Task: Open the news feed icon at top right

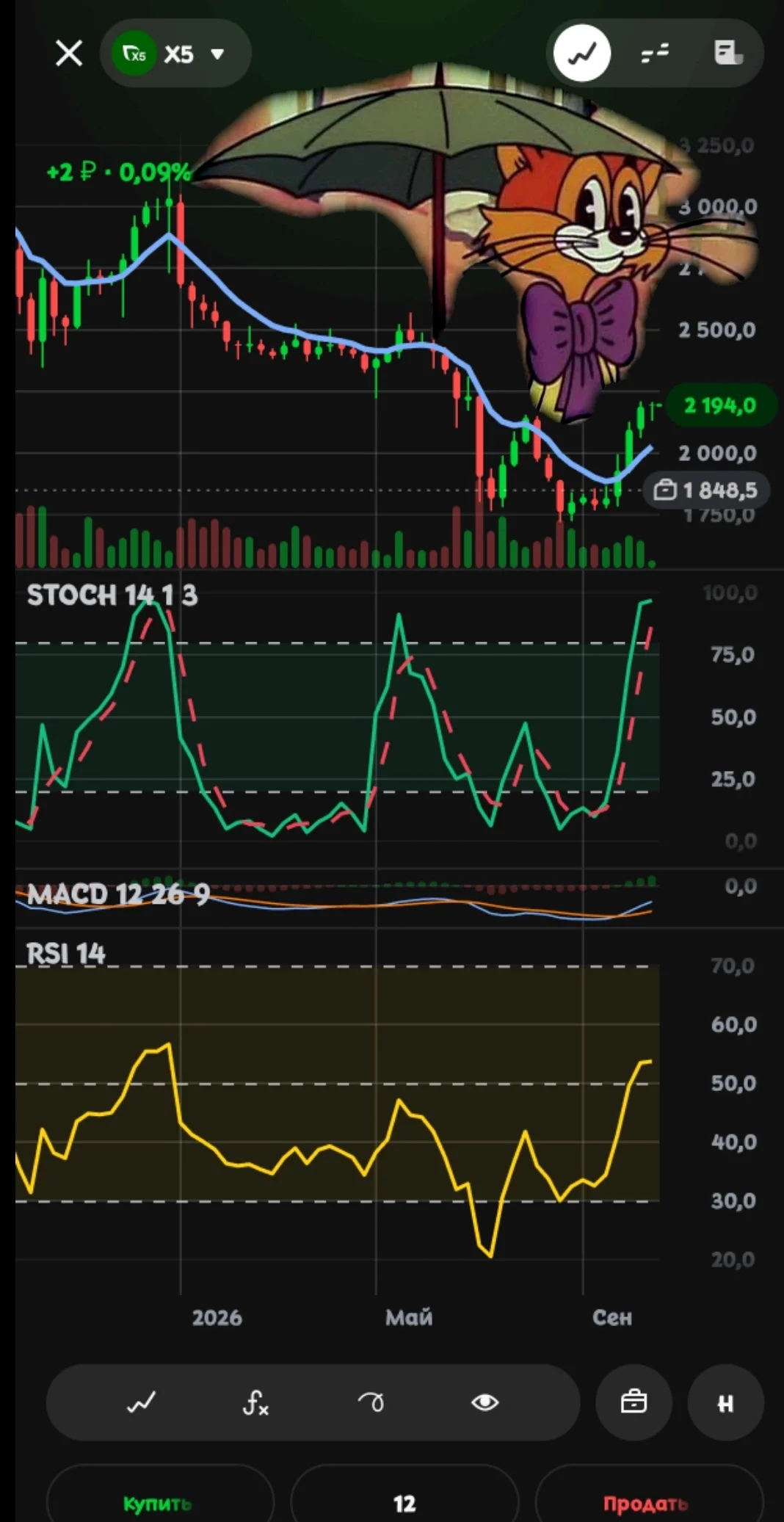Action: click(x=728, y=54)
